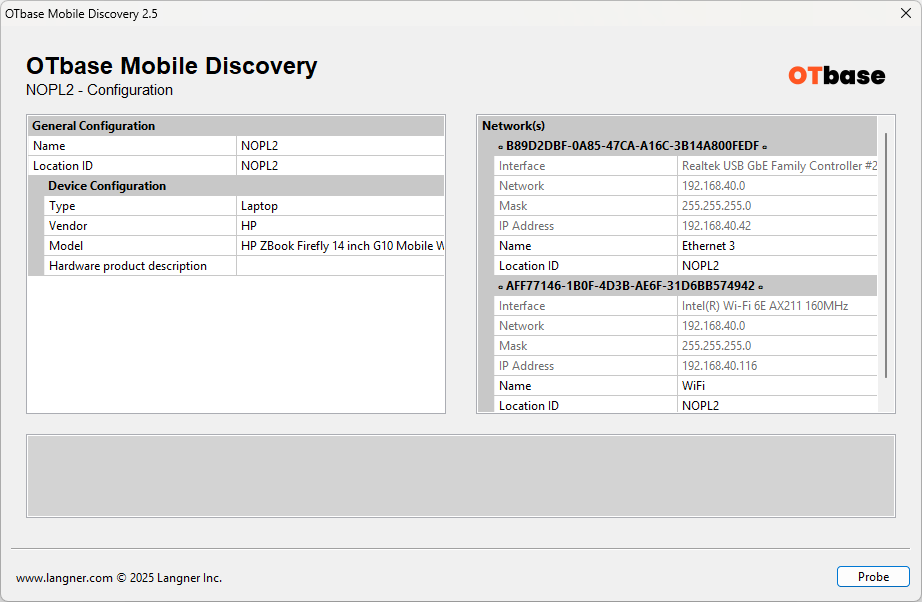Edit the network name Ethernet 3
The image size is (922, 602).
tap(777, 246)
